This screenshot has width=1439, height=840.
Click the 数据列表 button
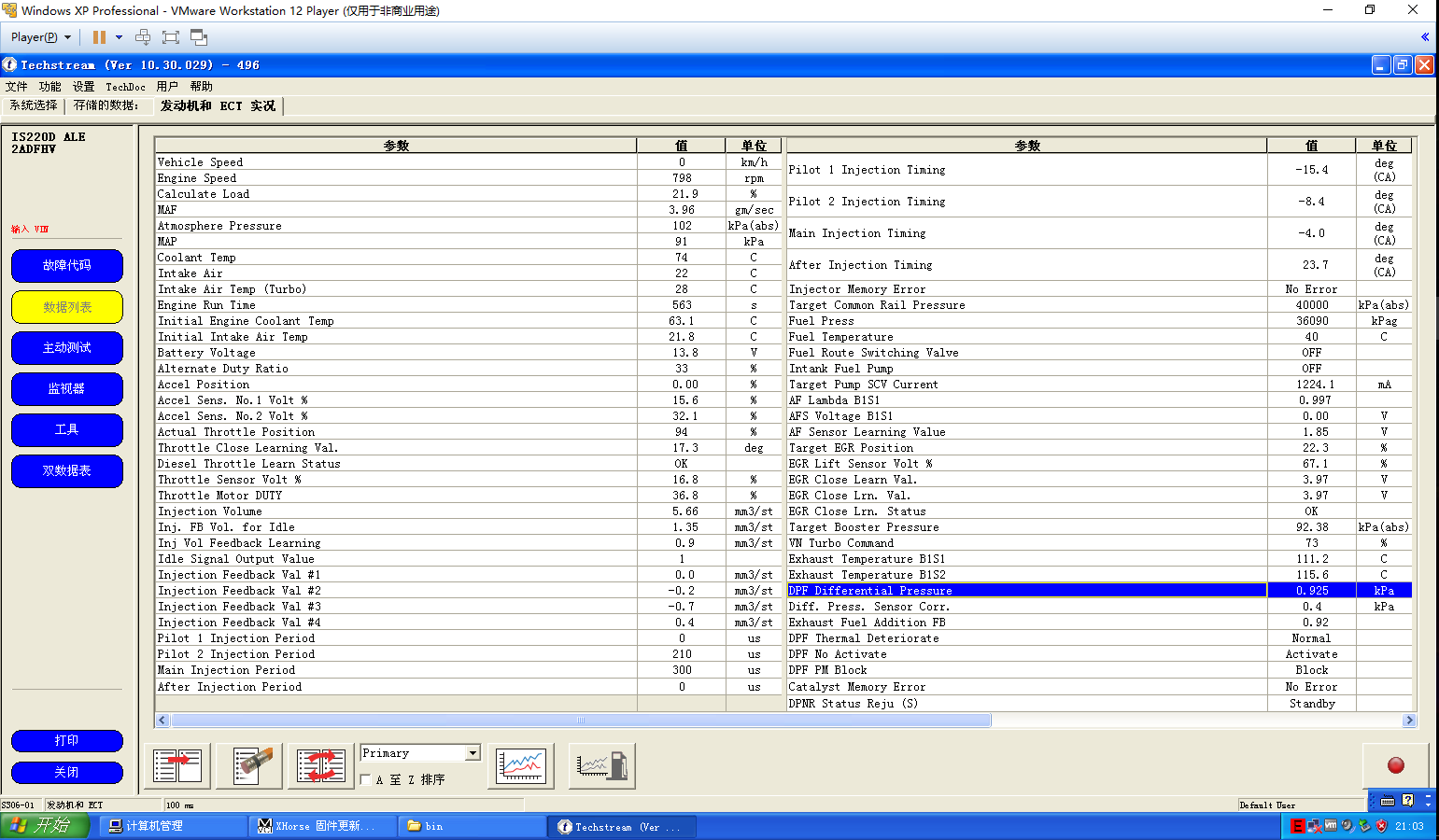pyautogui.click(x=67, y=306)
